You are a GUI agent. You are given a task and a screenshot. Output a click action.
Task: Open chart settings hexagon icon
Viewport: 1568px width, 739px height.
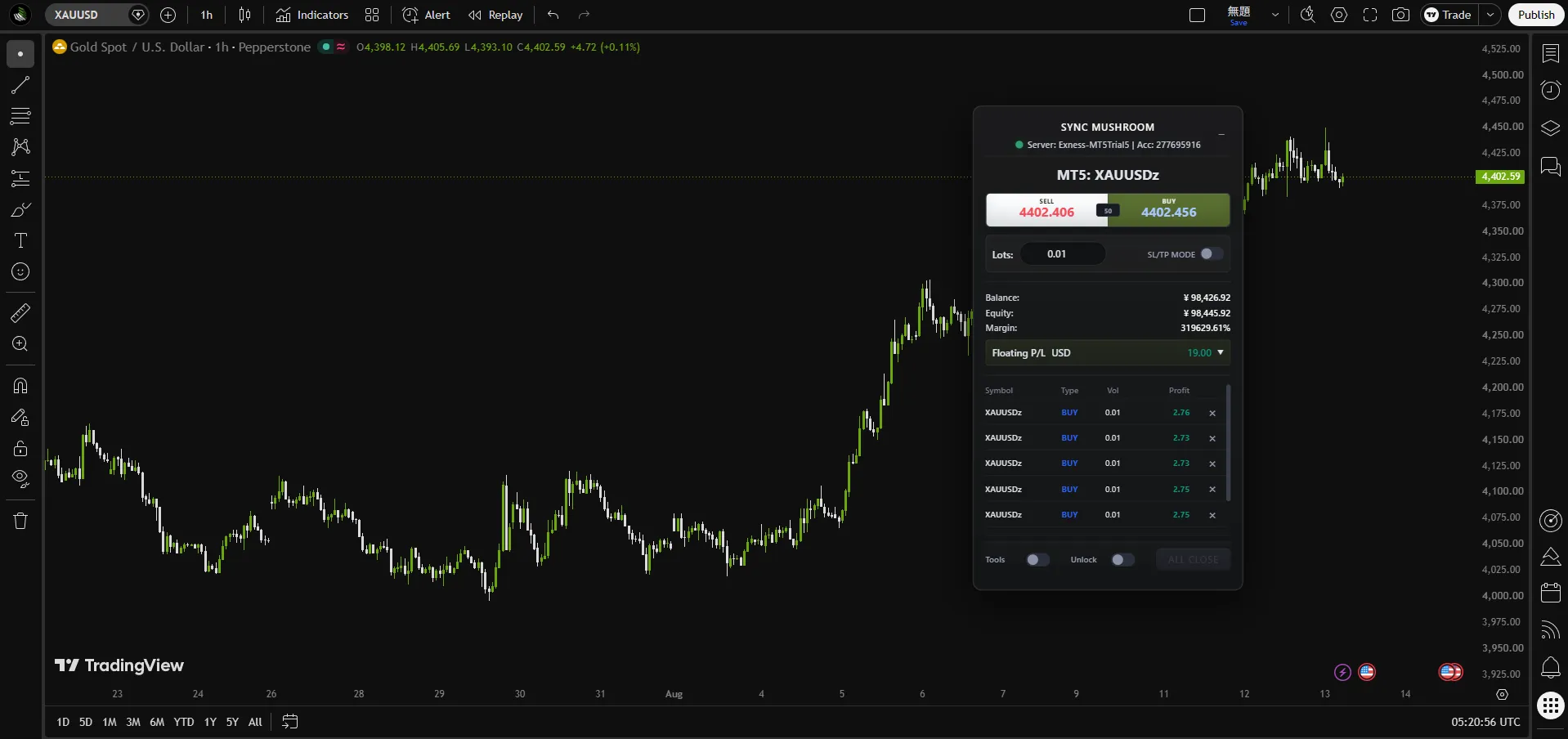[x=1339, y=15]
